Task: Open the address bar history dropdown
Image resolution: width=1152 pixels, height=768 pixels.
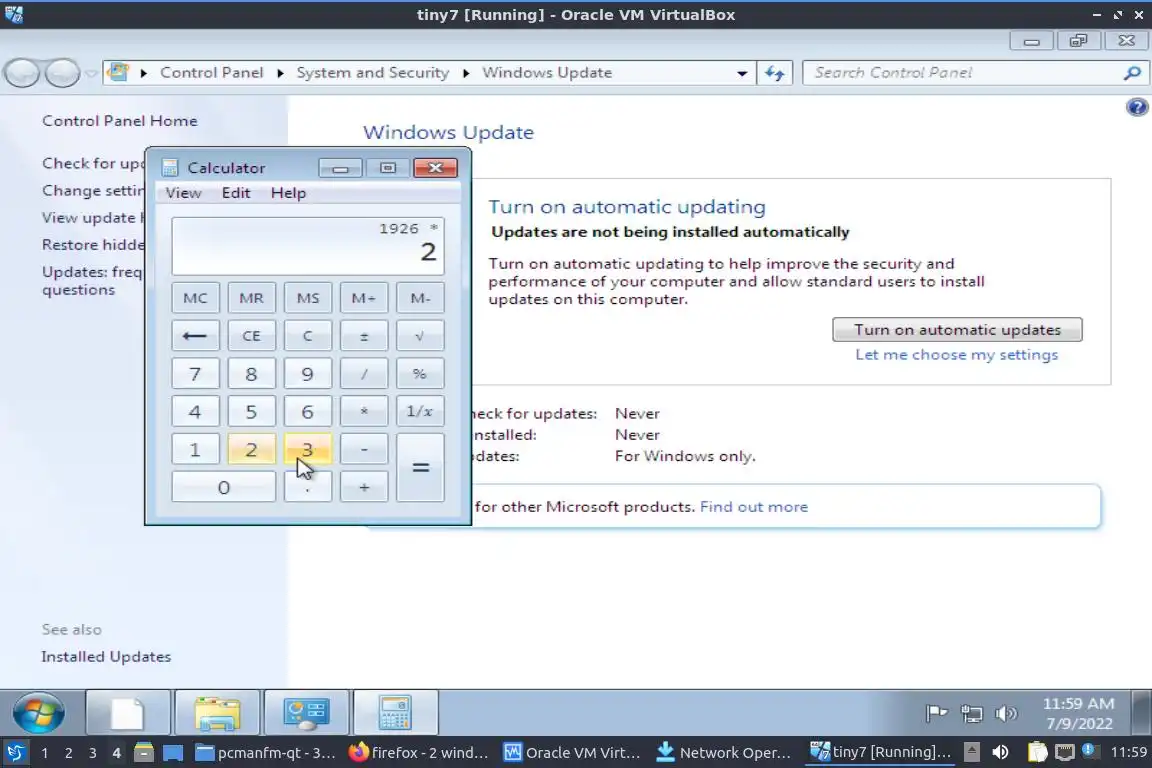Action: click(742, 73)
